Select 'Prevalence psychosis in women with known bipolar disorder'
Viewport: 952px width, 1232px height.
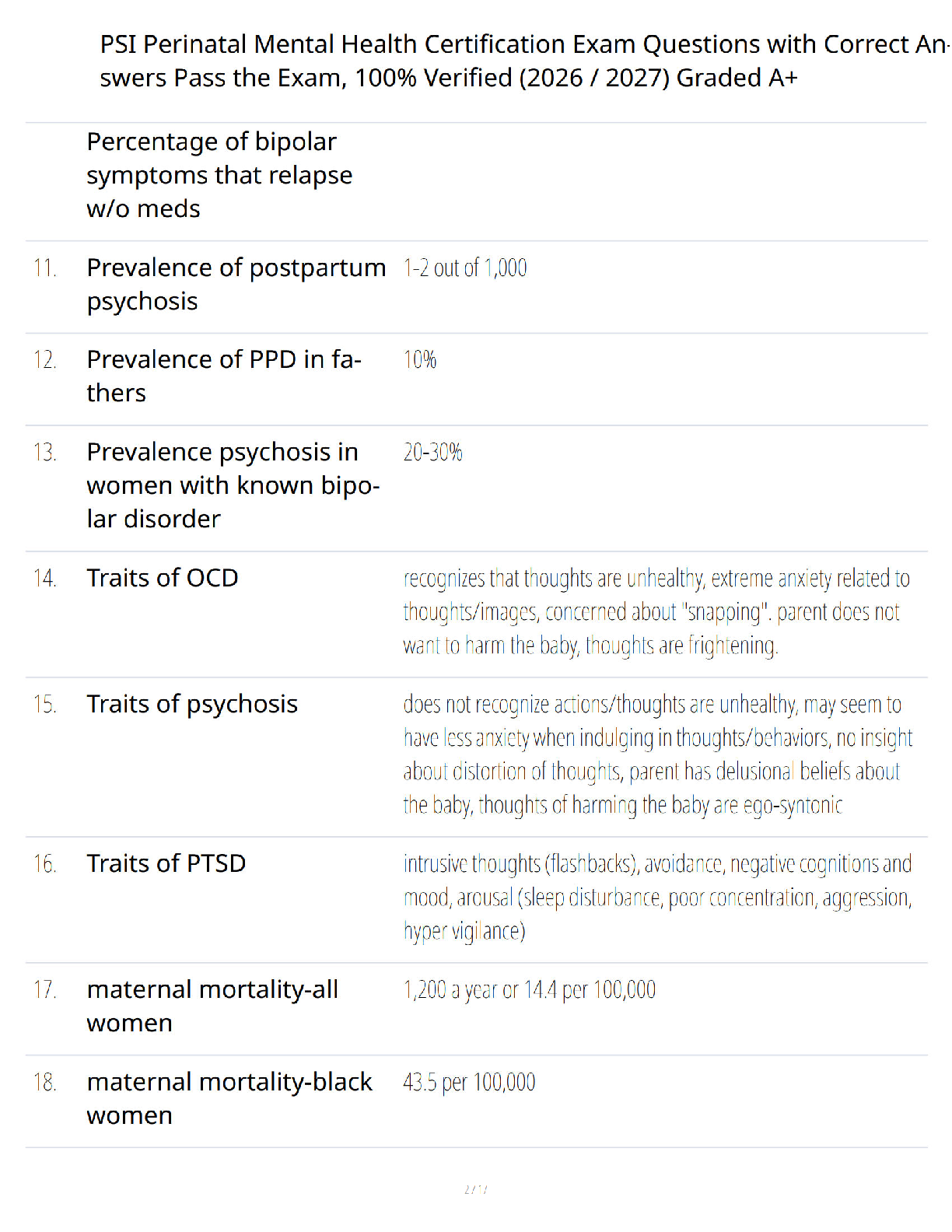click(x=233, y=485)
